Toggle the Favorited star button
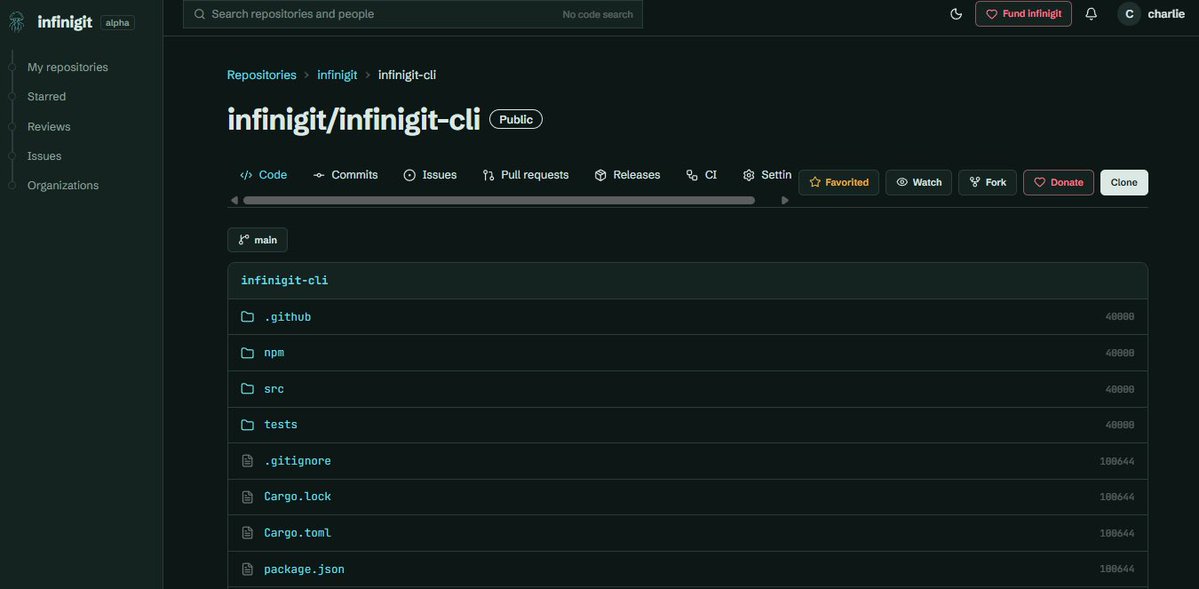1199x589 pixels. [839, 183]
